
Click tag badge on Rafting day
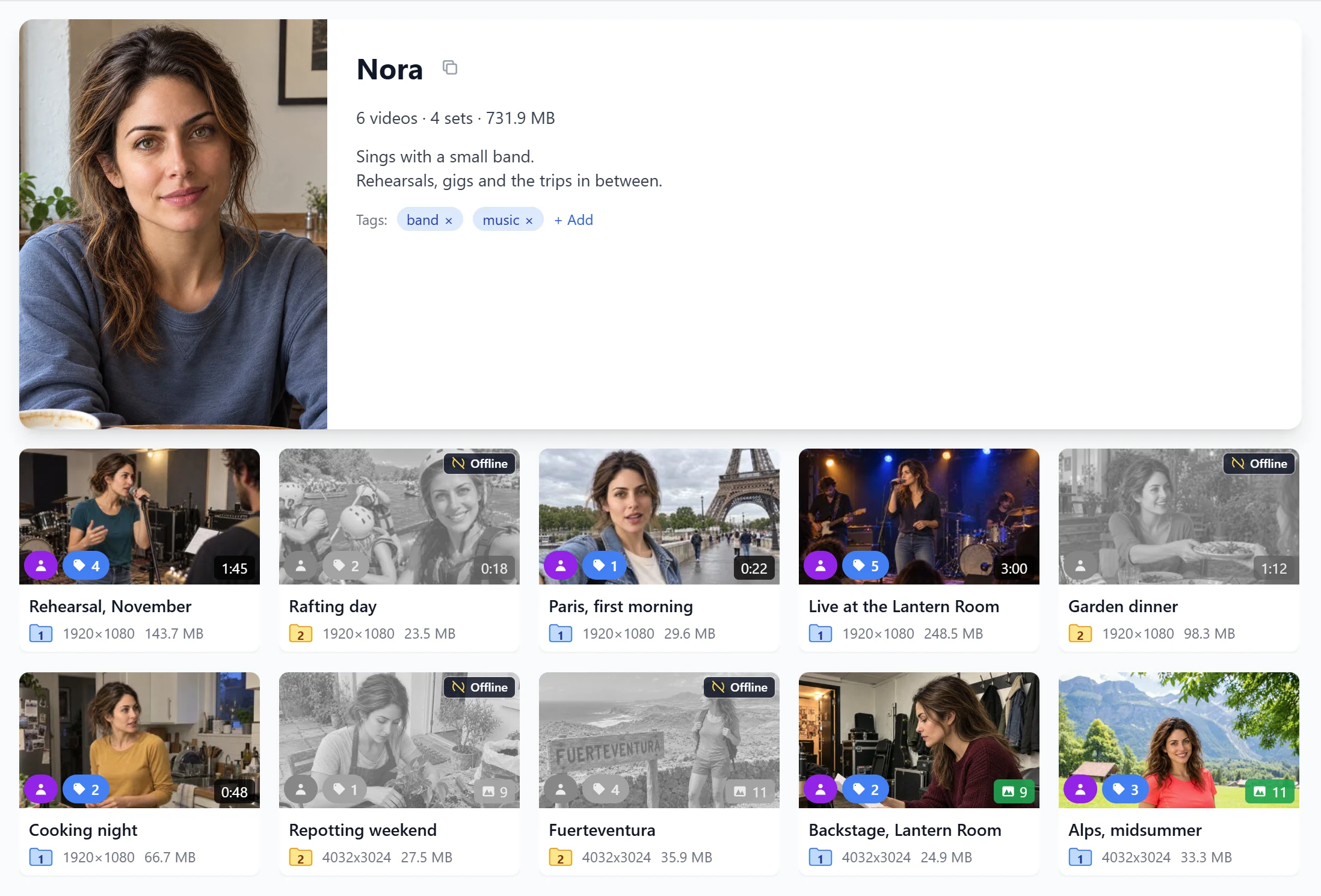[346, 566]
